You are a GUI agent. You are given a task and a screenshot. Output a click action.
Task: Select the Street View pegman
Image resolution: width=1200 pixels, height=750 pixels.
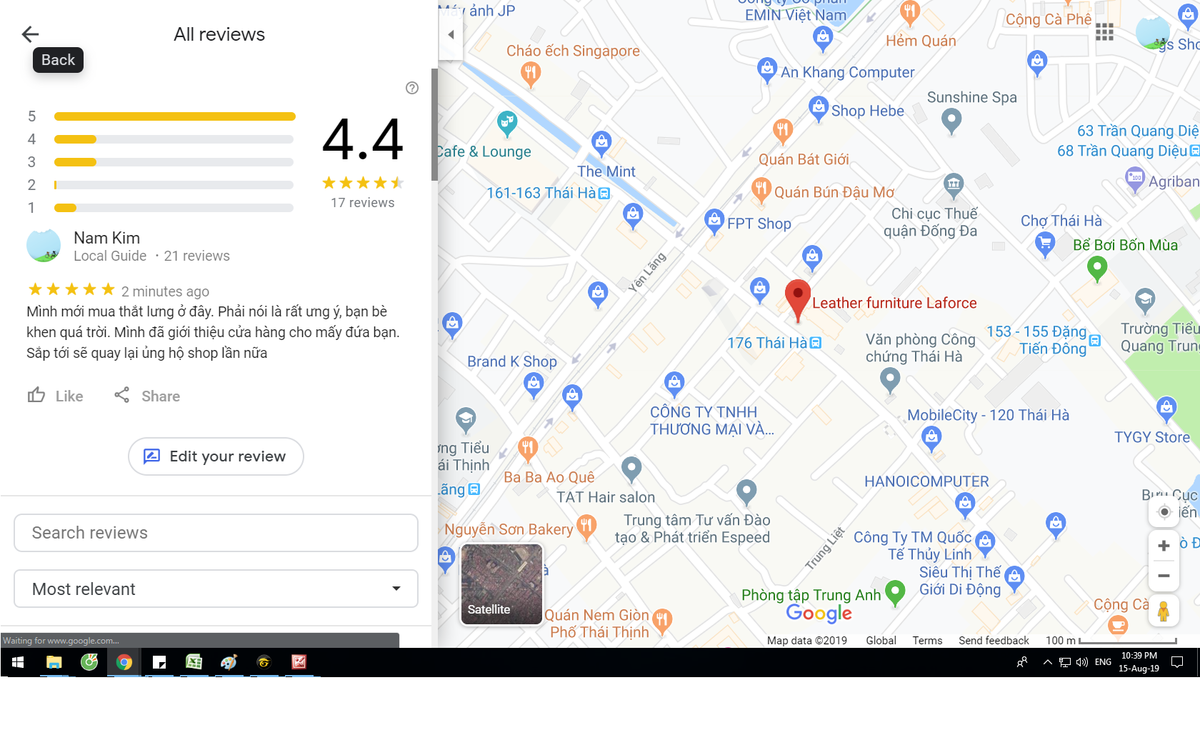(1163, 611)
